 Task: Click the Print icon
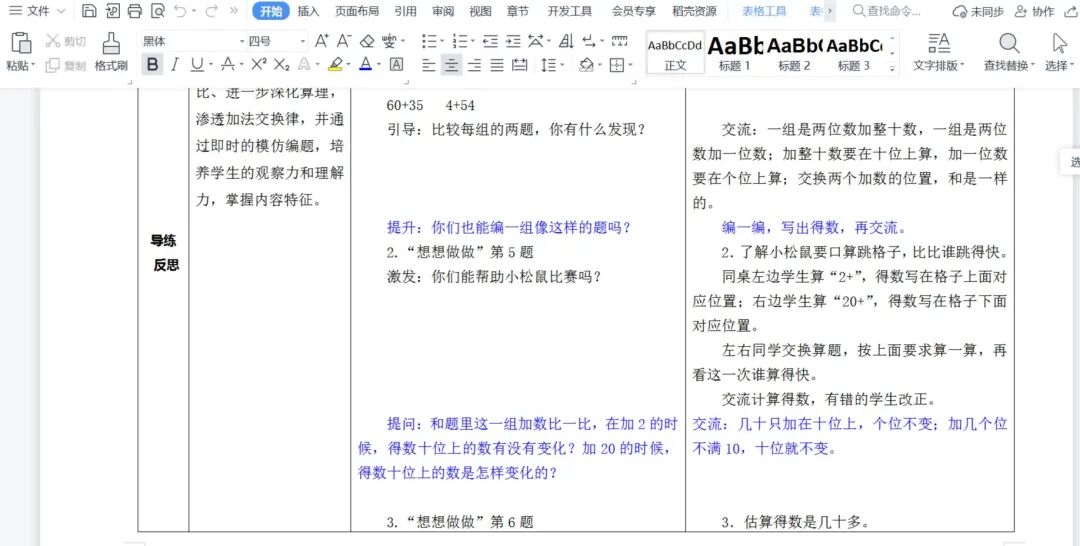tap(135, 11)
